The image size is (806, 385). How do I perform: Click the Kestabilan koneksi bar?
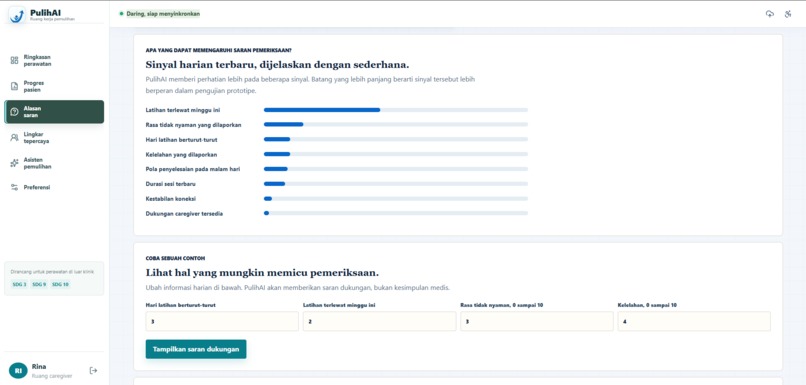396,198
